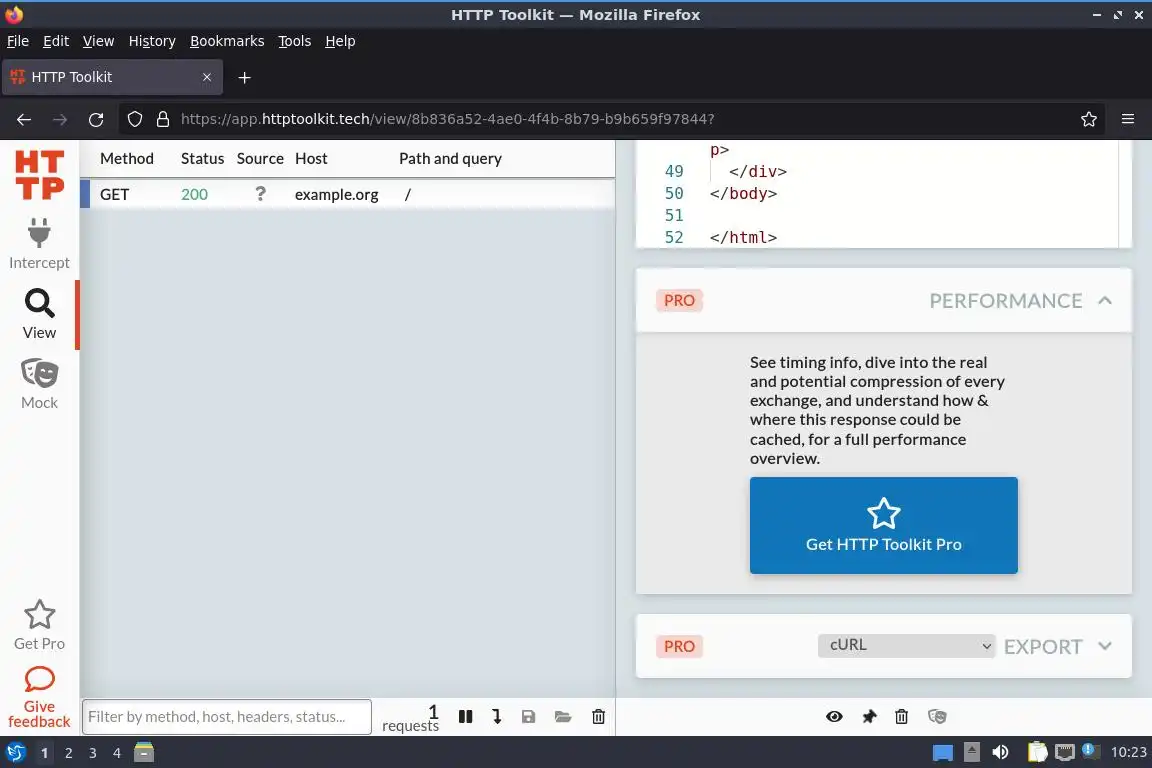
Task: Click the Path and query header
Action: pos(450,159)
